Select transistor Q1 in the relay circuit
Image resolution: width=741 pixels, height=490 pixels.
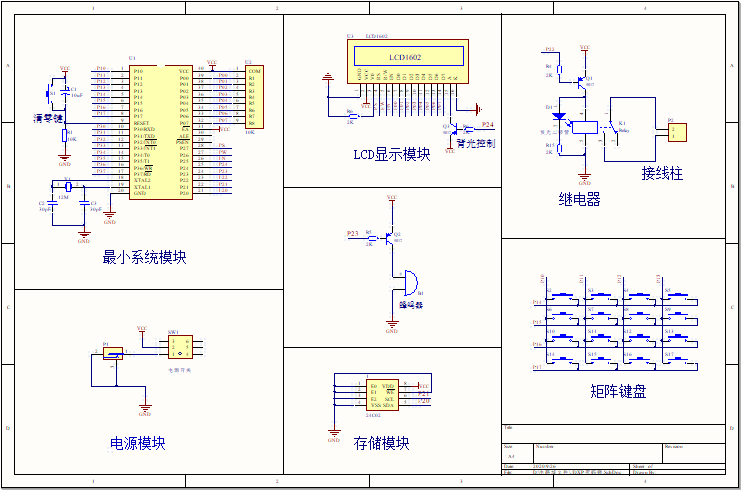(x=582, y=82)
